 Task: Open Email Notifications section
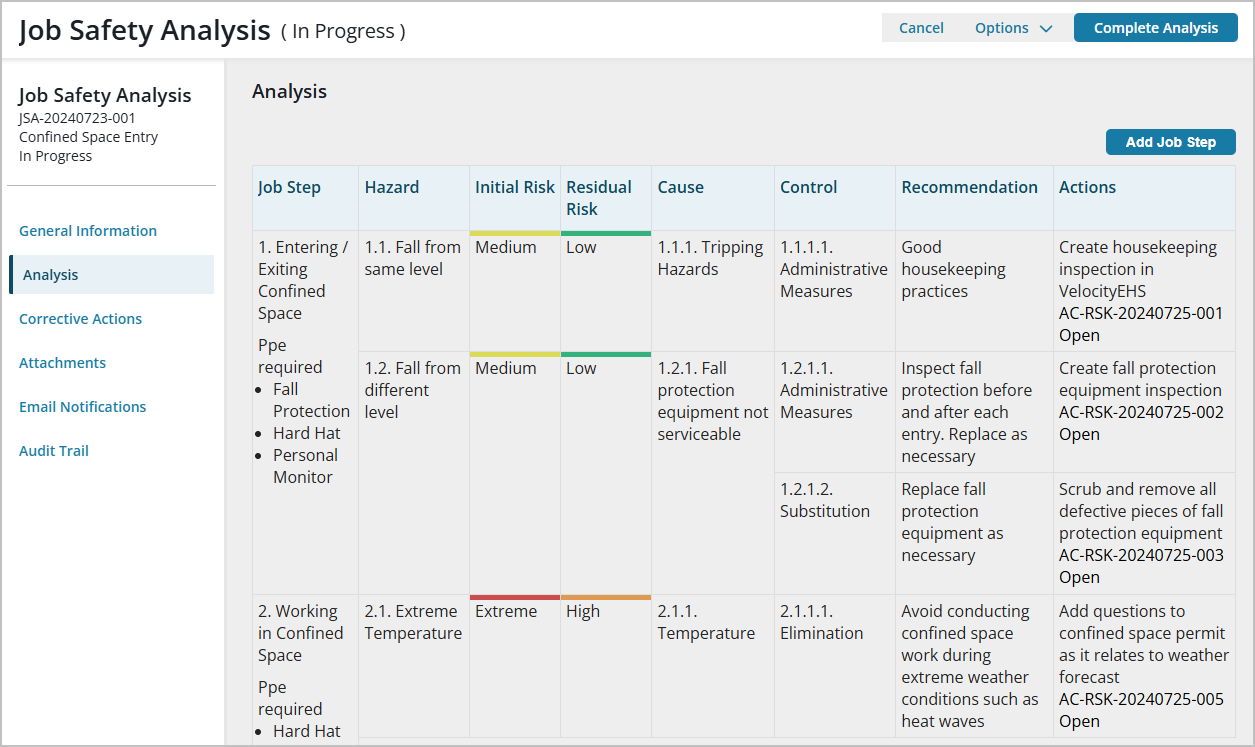click(x=82, y=407)
